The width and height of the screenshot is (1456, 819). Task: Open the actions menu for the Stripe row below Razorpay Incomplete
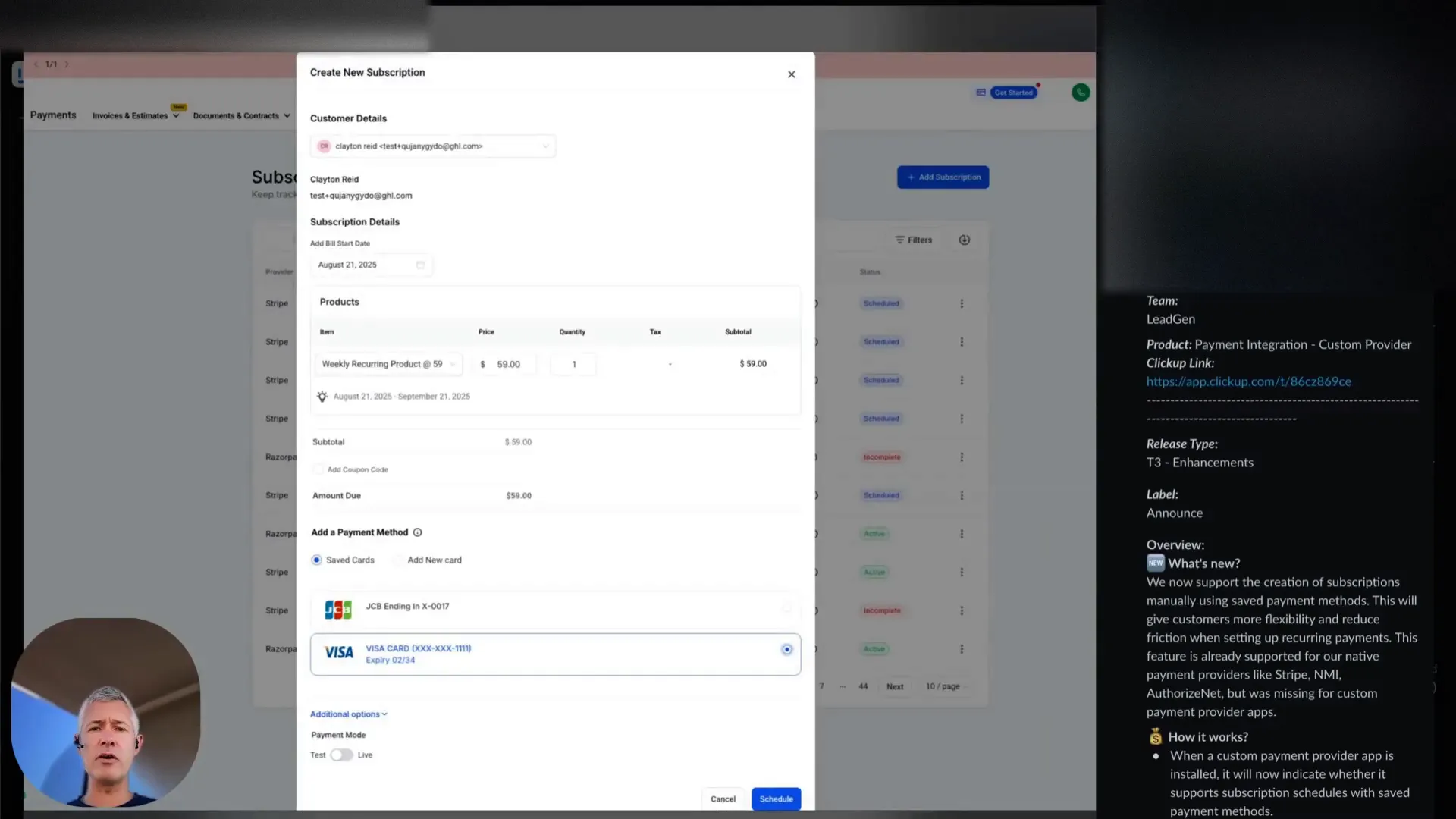tap(962, 495)
